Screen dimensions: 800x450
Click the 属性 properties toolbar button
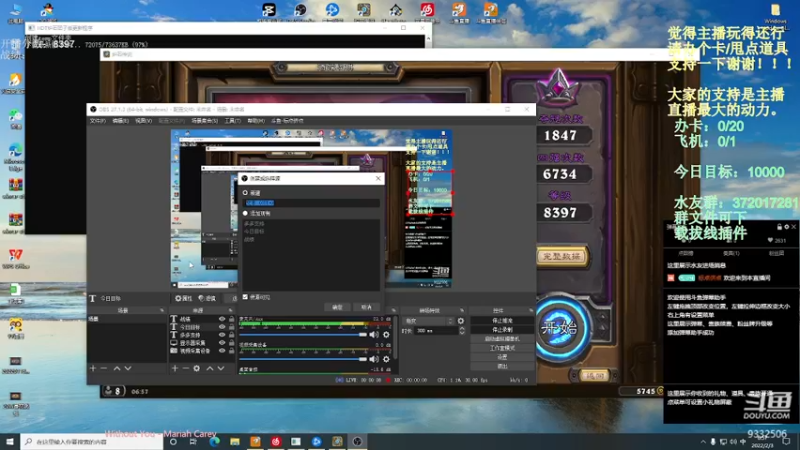184,298
